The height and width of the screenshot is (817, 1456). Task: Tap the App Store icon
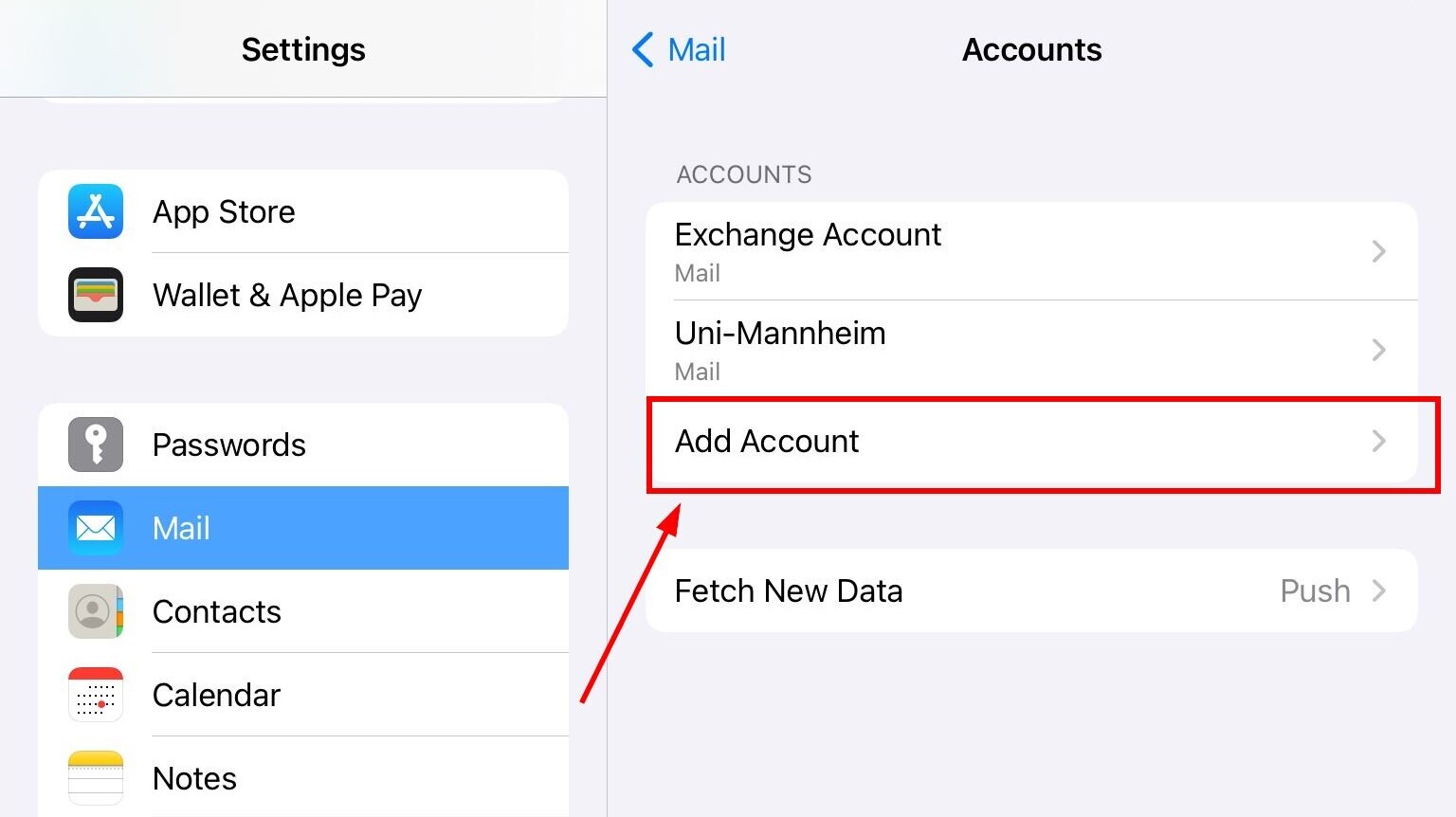[x=96, y=211]
